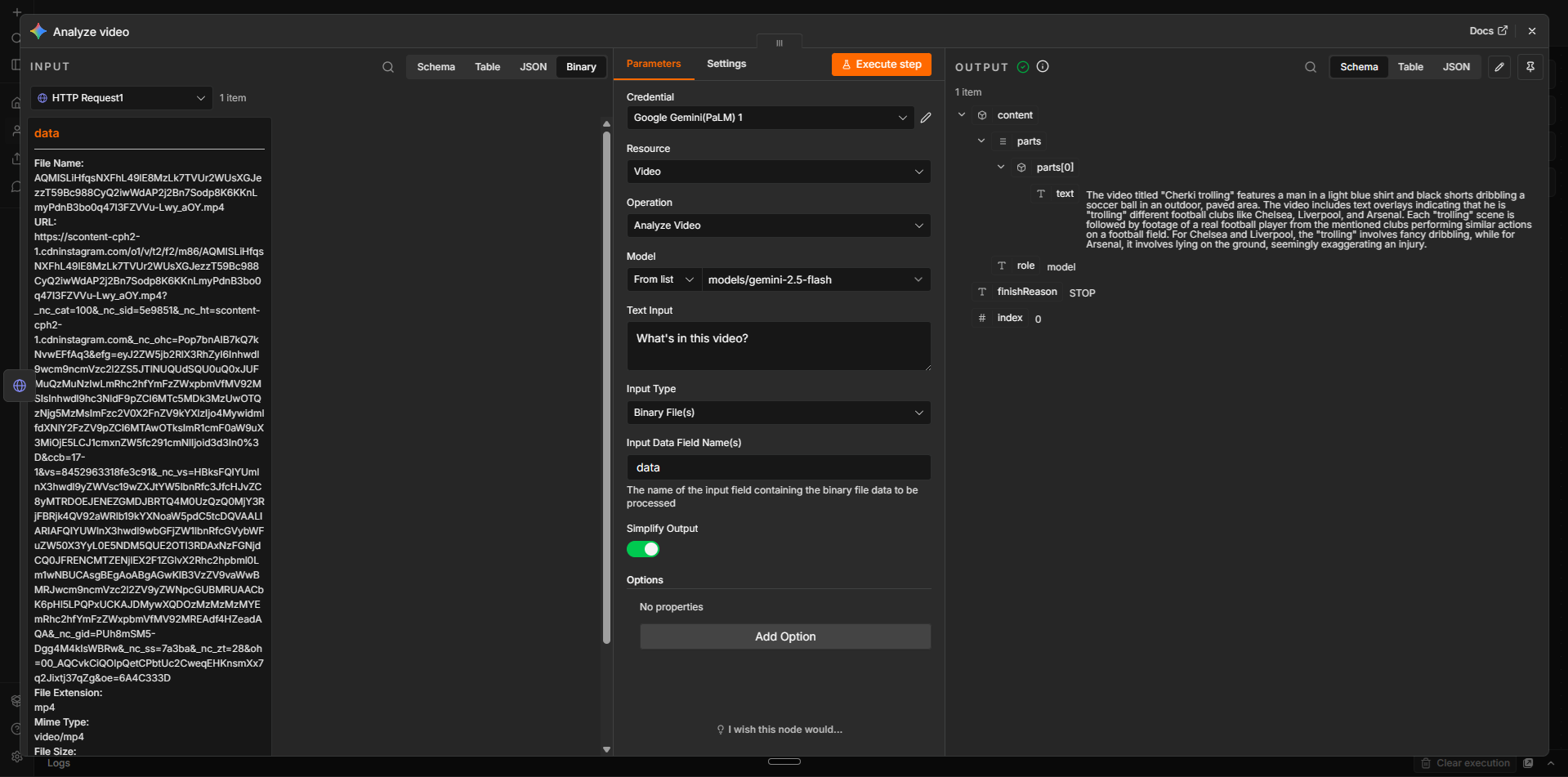The image size is (1568, 777).
Task: Open the Credential dropdown
Action: pos(770,118)
